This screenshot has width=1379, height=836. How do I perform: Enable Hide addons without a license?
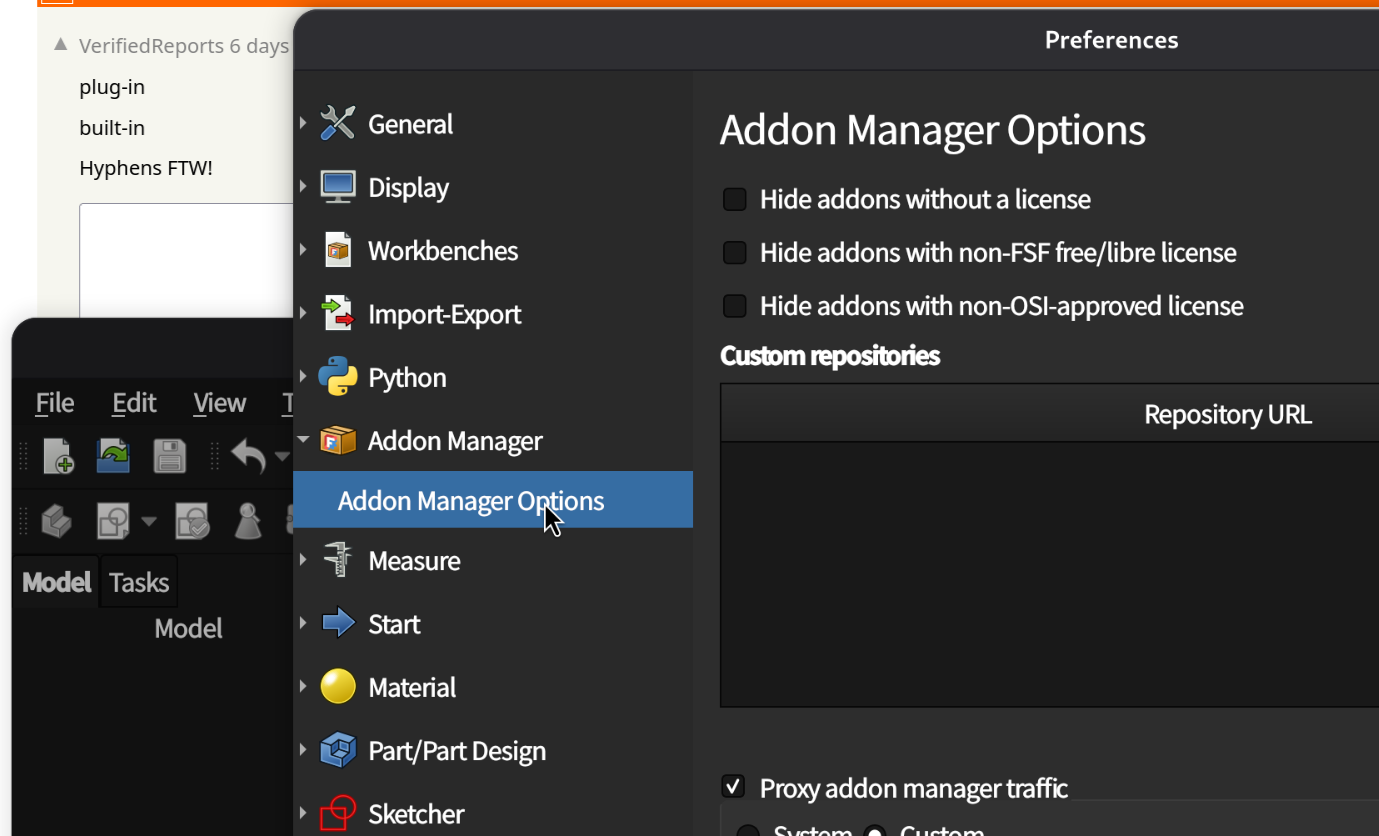(x=735, y=200)
